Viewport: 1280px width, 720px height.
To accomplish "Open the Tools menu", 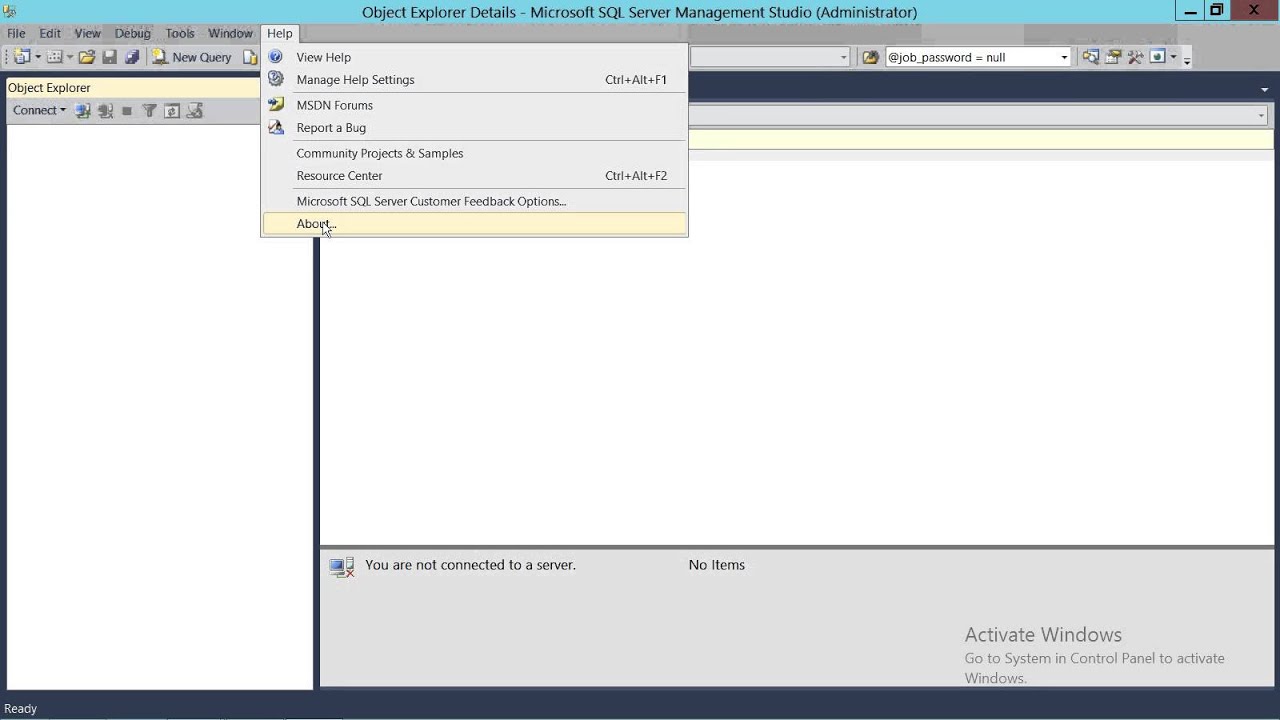I will (180, 33).
